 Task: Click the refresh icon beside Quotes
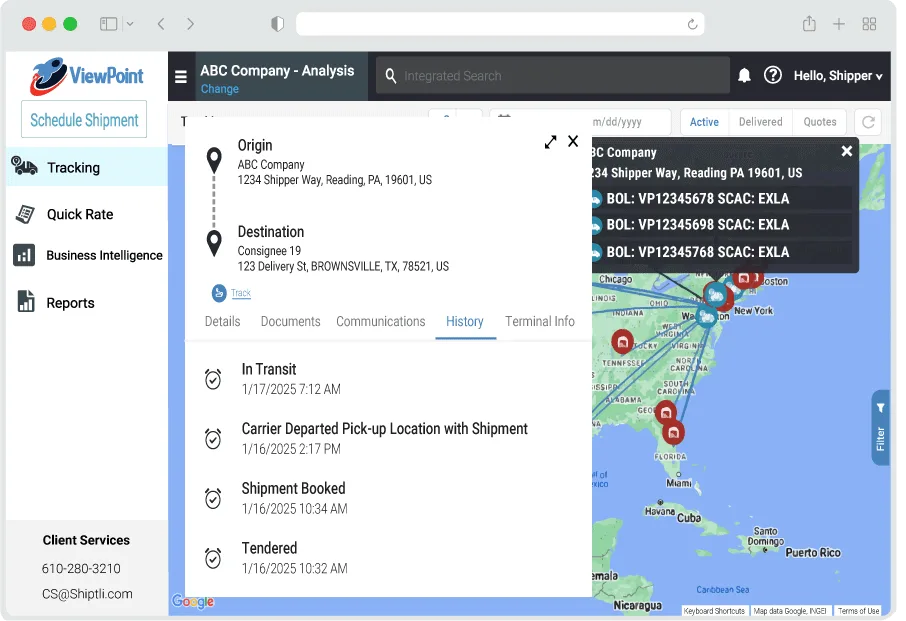pos(868,122)
